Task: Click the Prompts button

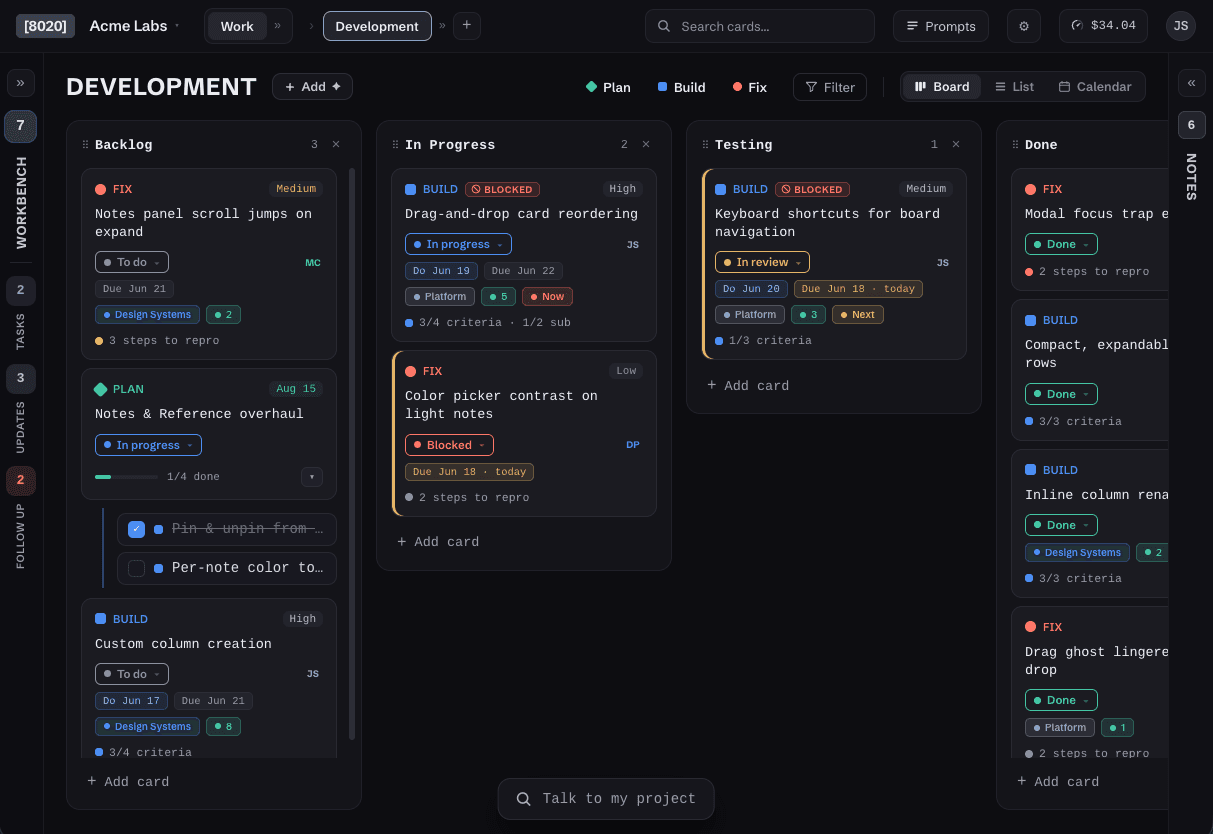Action: [x=941, y=26]
